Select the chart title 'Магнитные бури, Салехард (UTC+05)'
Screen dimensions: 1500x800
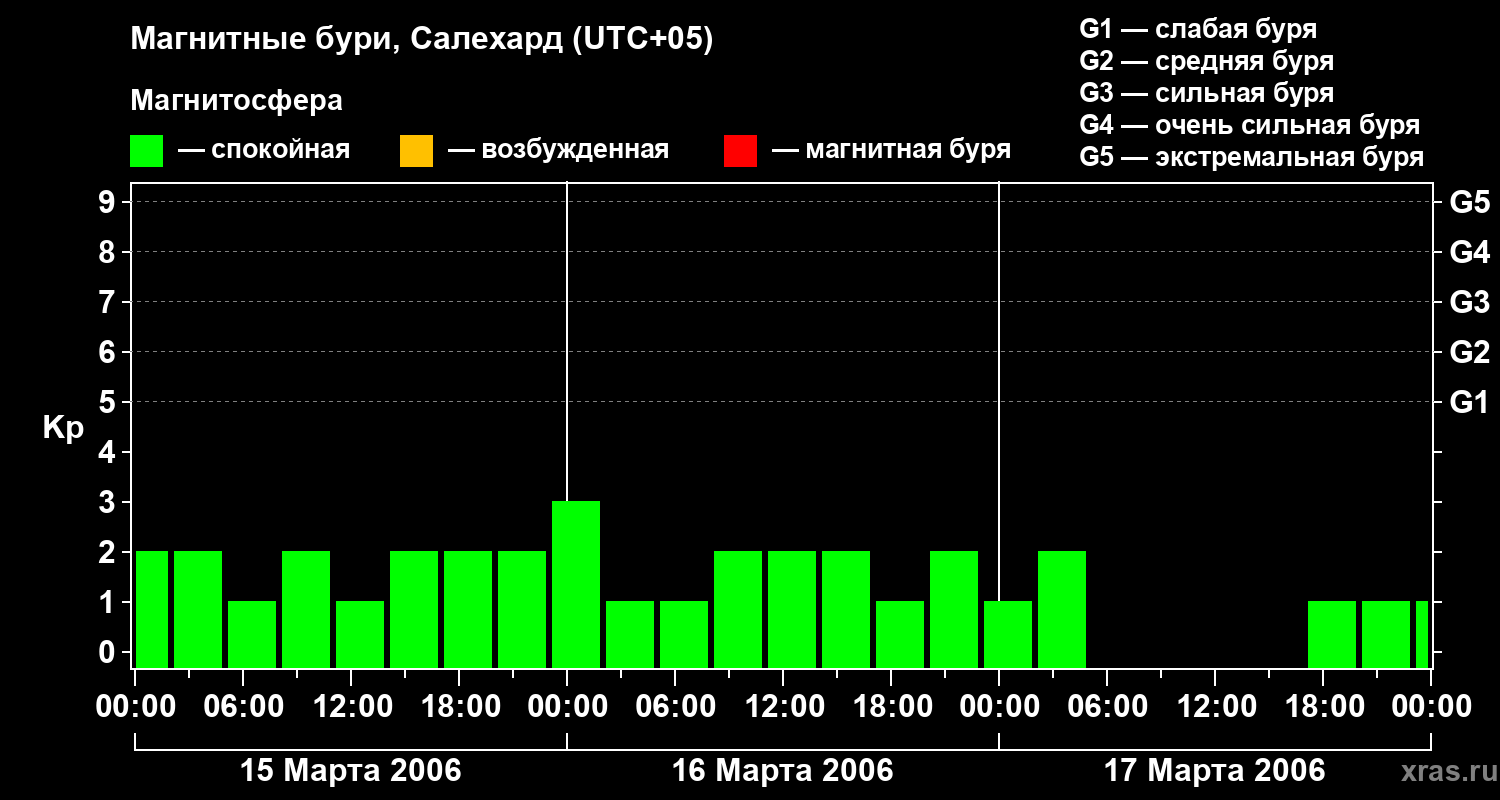422,40
